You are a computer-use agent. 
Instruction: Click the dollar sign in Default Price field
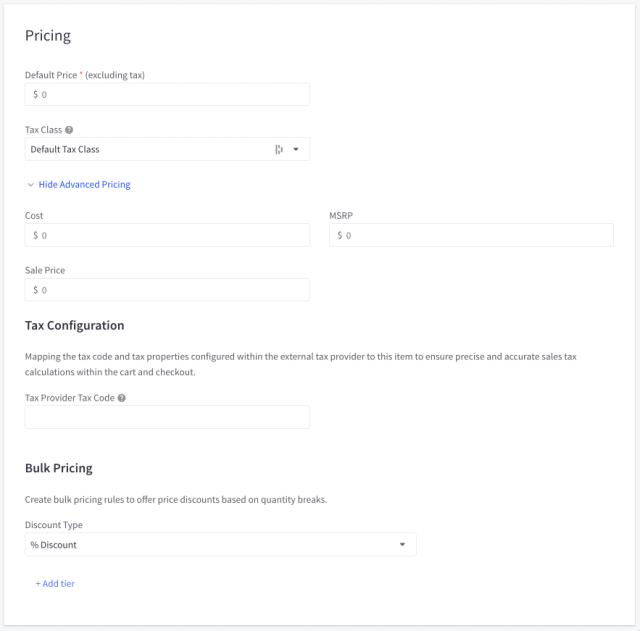(x=36, y=95)
